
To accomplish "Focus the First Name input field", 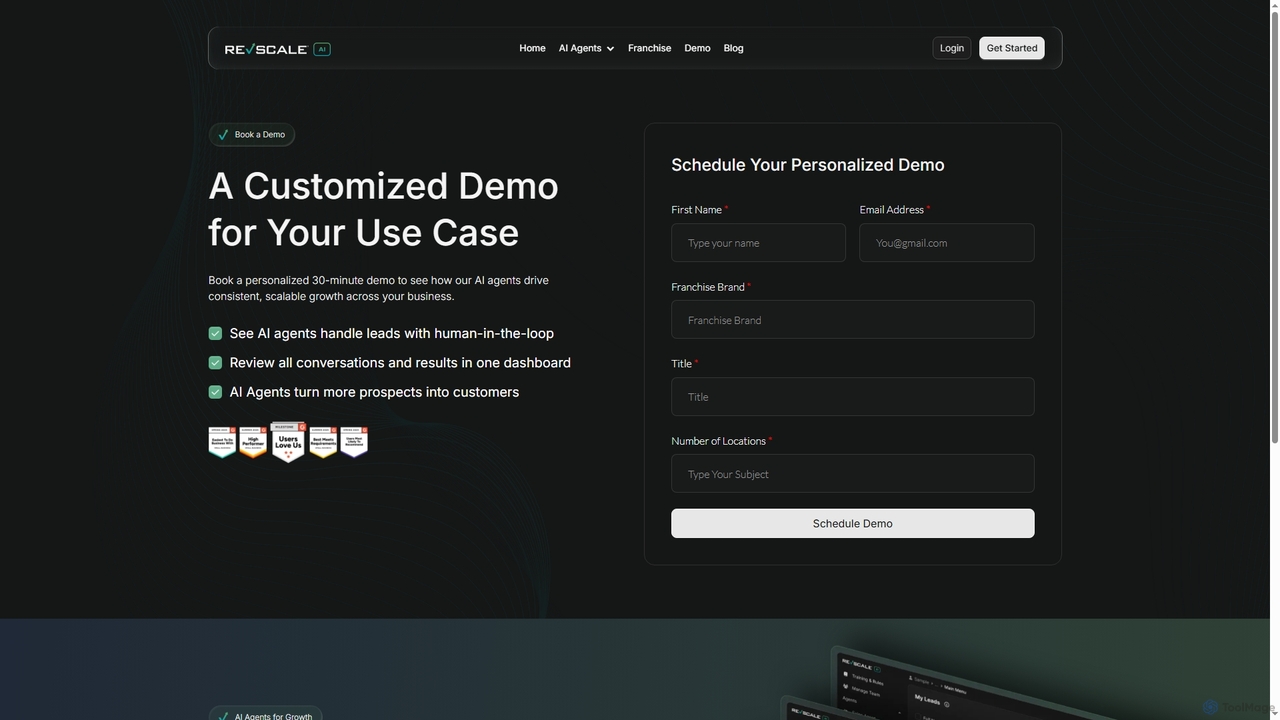I will click(x=758, y=243).
